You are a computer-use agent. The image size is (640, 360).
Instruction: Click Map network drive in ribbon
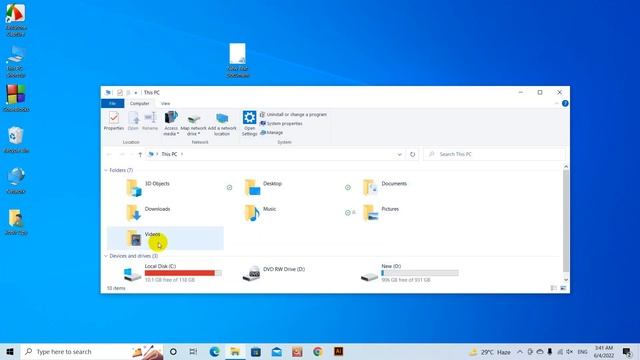(x=193, y=123)
